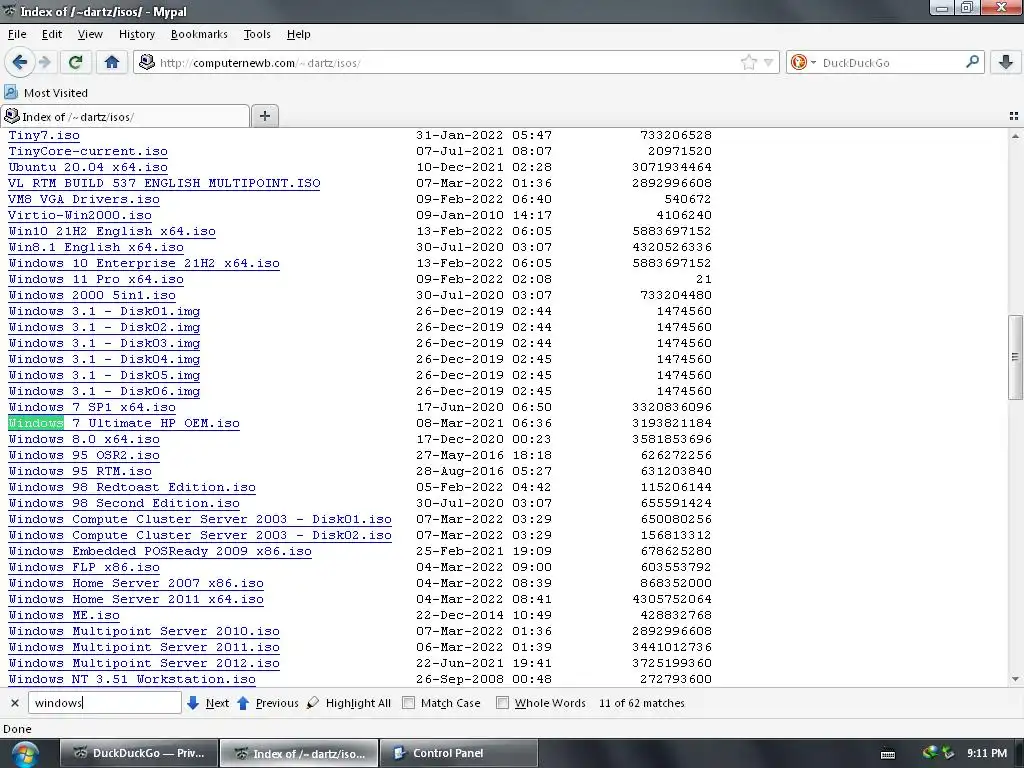Image resolution: width=1024 pixels, height=768 pixels.
Task: Click the 31-Jan-2022 05:47 date entry
Action: pos(484,135)
